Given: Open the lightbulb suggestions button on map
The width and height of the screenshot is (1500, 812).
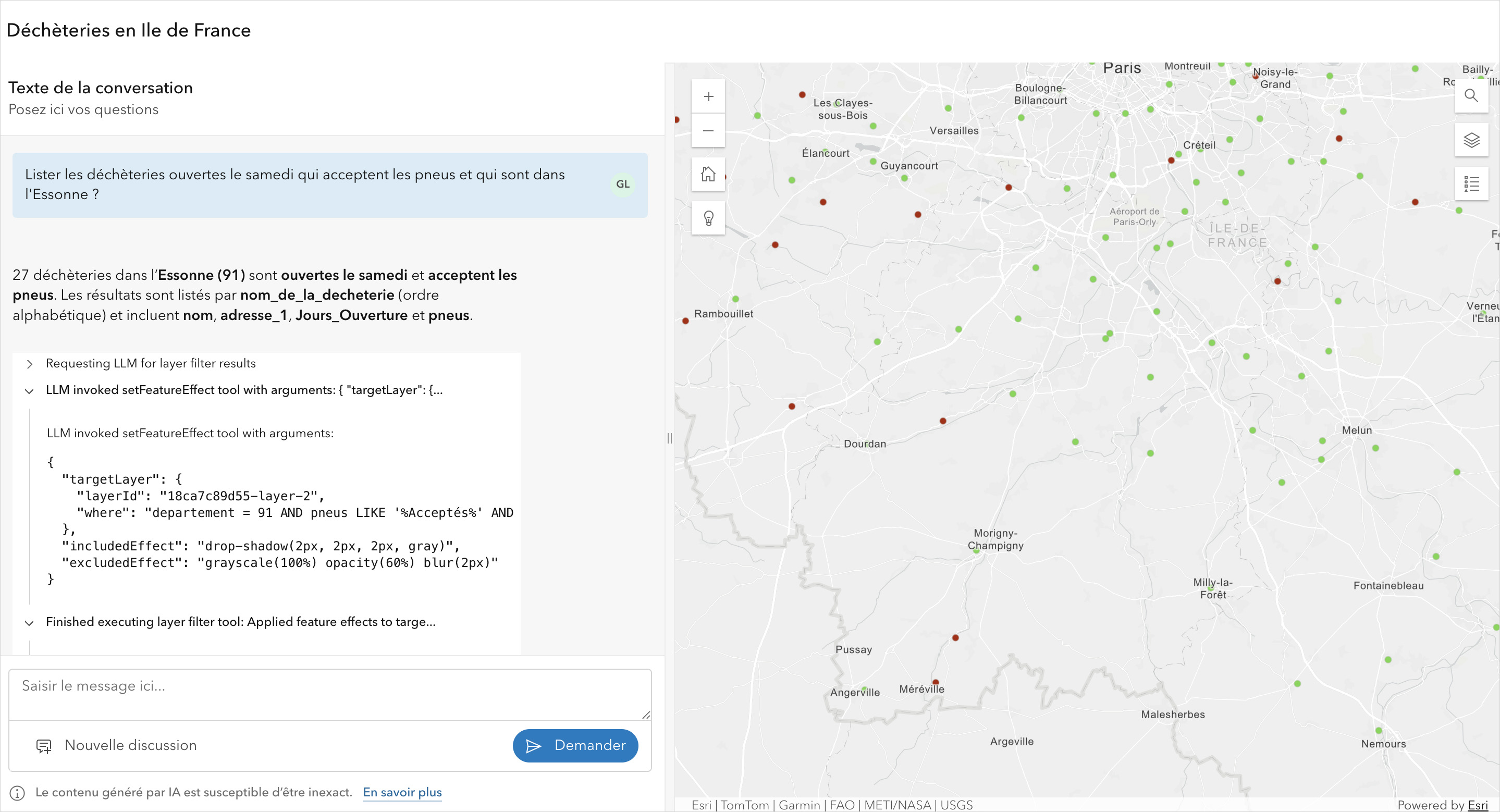Looking at the screenshot, I should click(x=708, y=218).
